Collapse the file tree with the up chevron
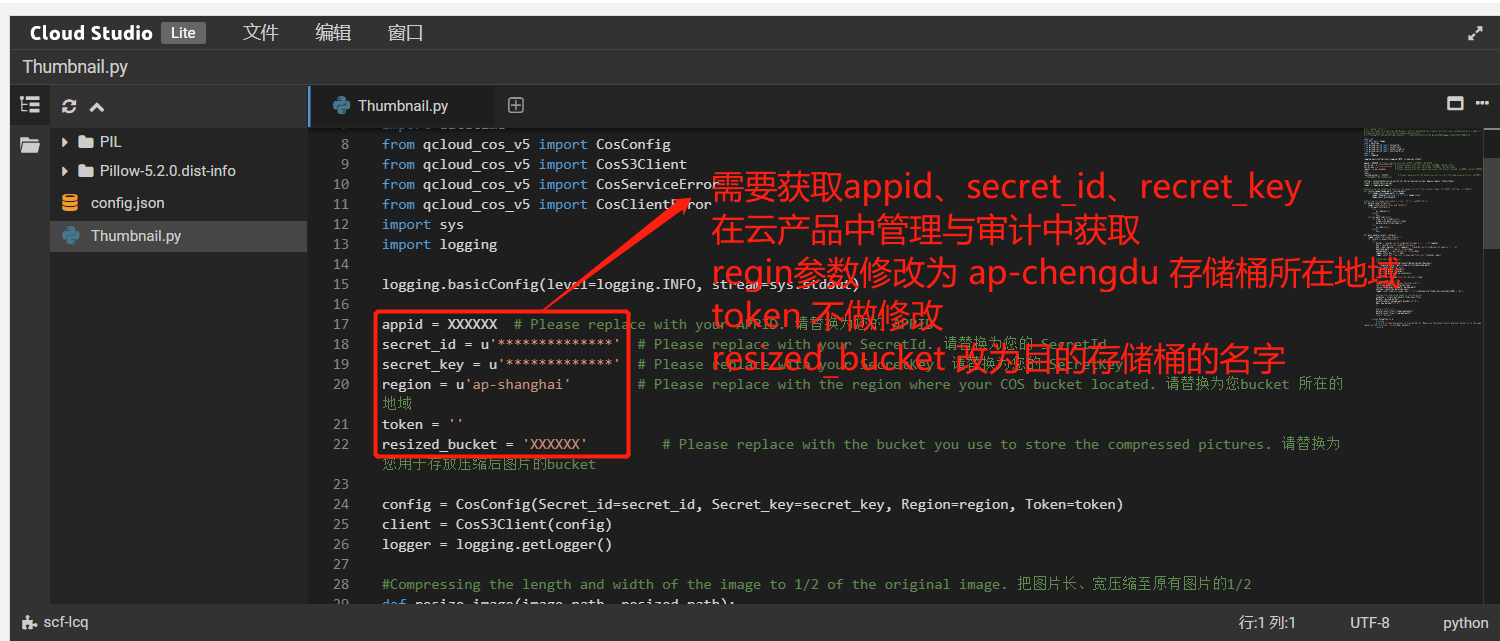This screenshot has height=641, width=1500. (x=97, y=107)
